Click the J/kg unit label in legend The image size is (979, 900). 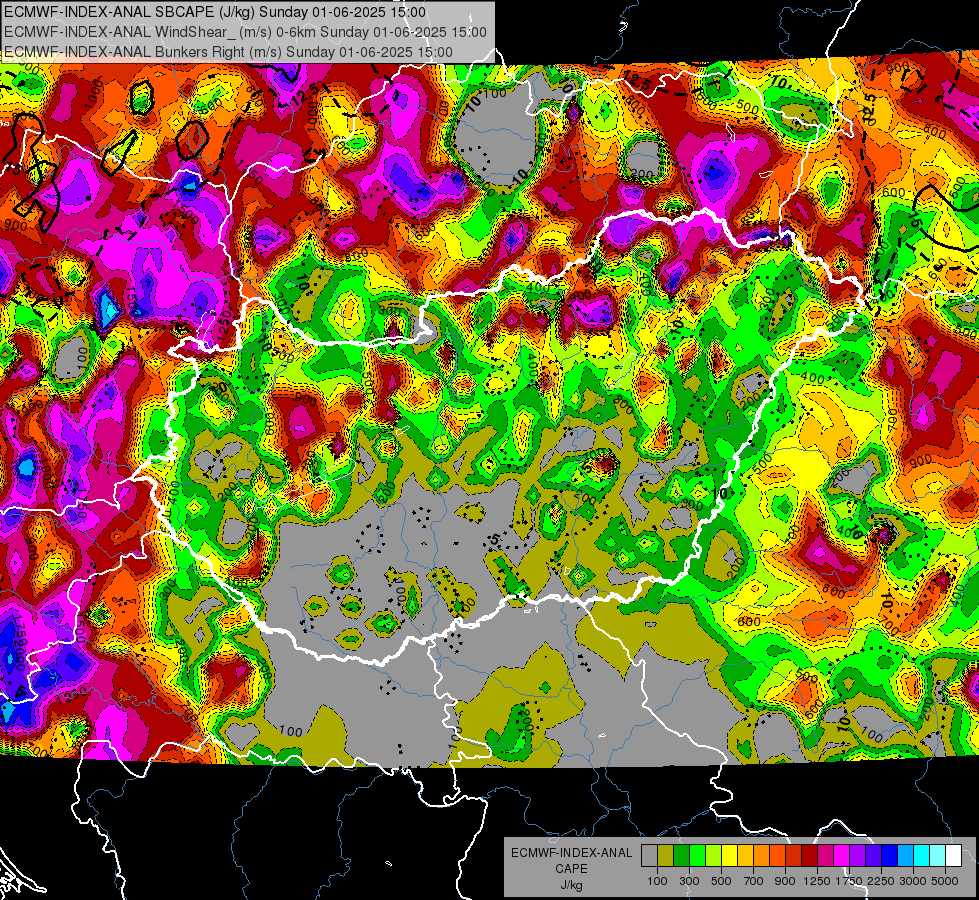pyautogui.click(x=571, y=884)
